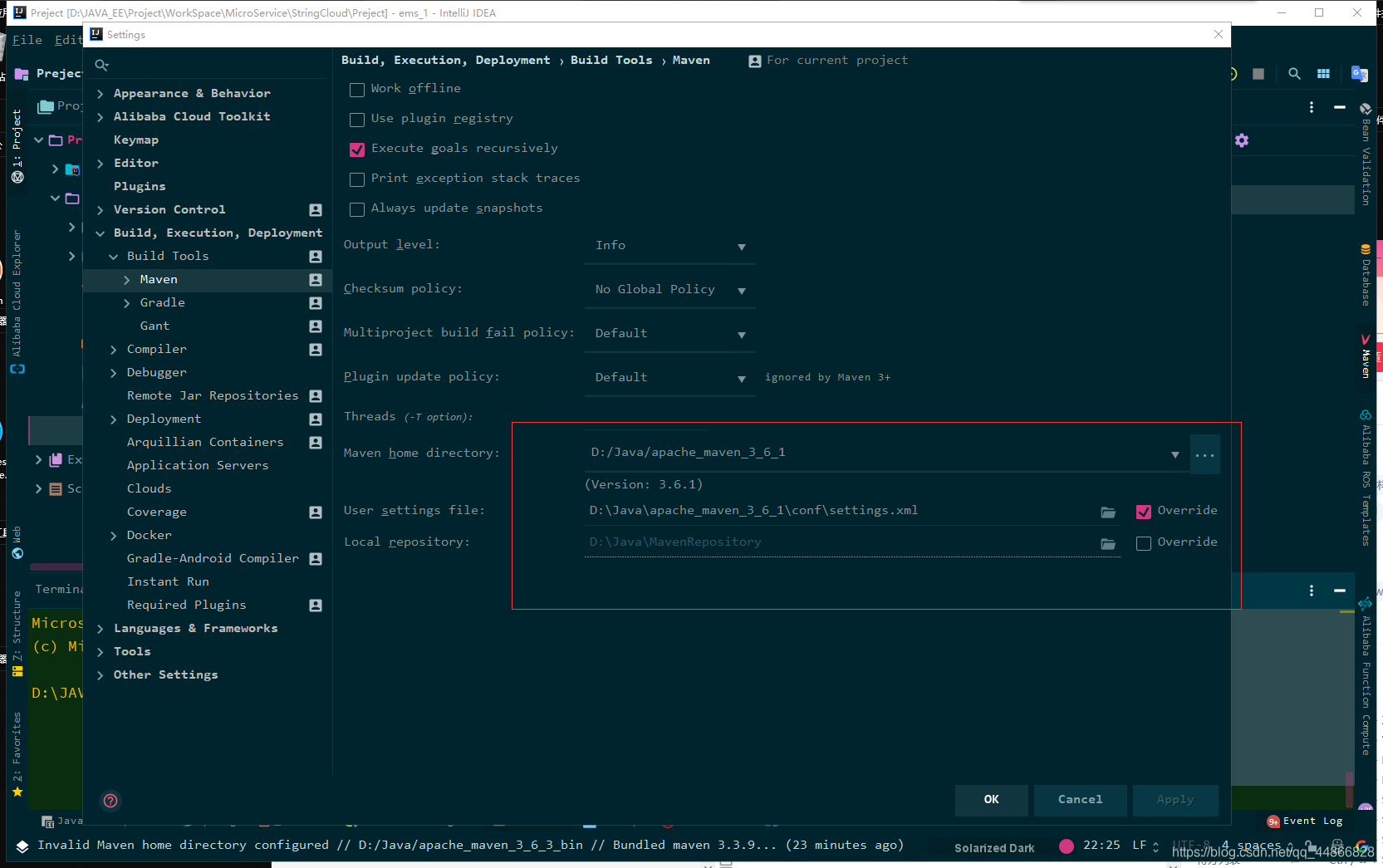Click folder browse icon for Local repository
This screenshot has width=1383, height=868.
coord(1108,543)
